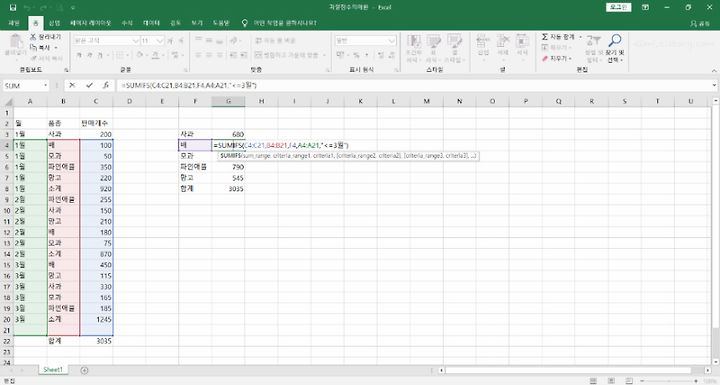This screenshot has width=720, height=385.
Task: Click Delete cells icon
Action: pyautogui.click(x=503, y=41)
